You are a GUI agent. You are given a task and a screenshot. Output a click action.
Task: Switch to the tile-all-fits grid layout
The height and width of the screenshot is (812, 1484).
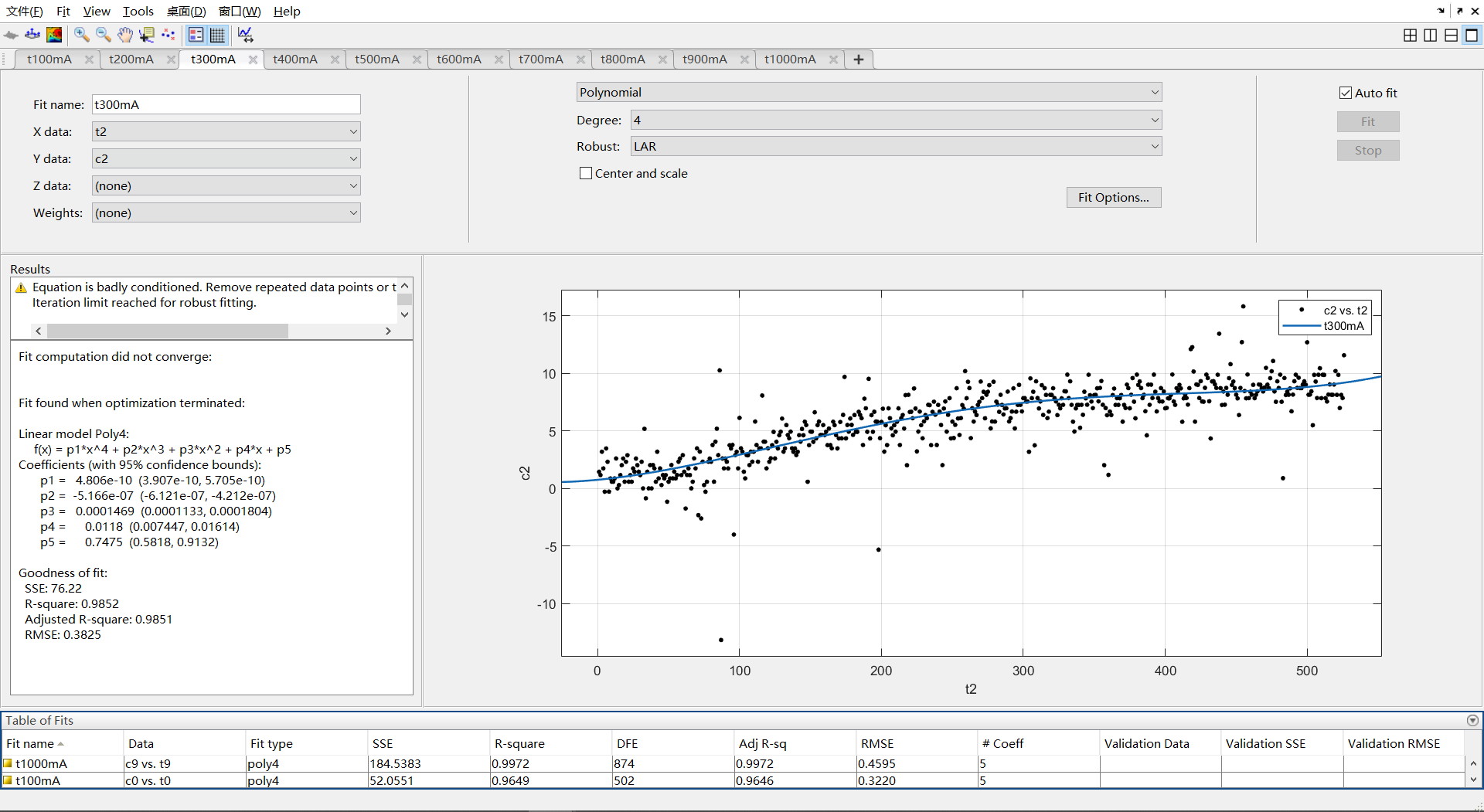[x=1410, y=35]
